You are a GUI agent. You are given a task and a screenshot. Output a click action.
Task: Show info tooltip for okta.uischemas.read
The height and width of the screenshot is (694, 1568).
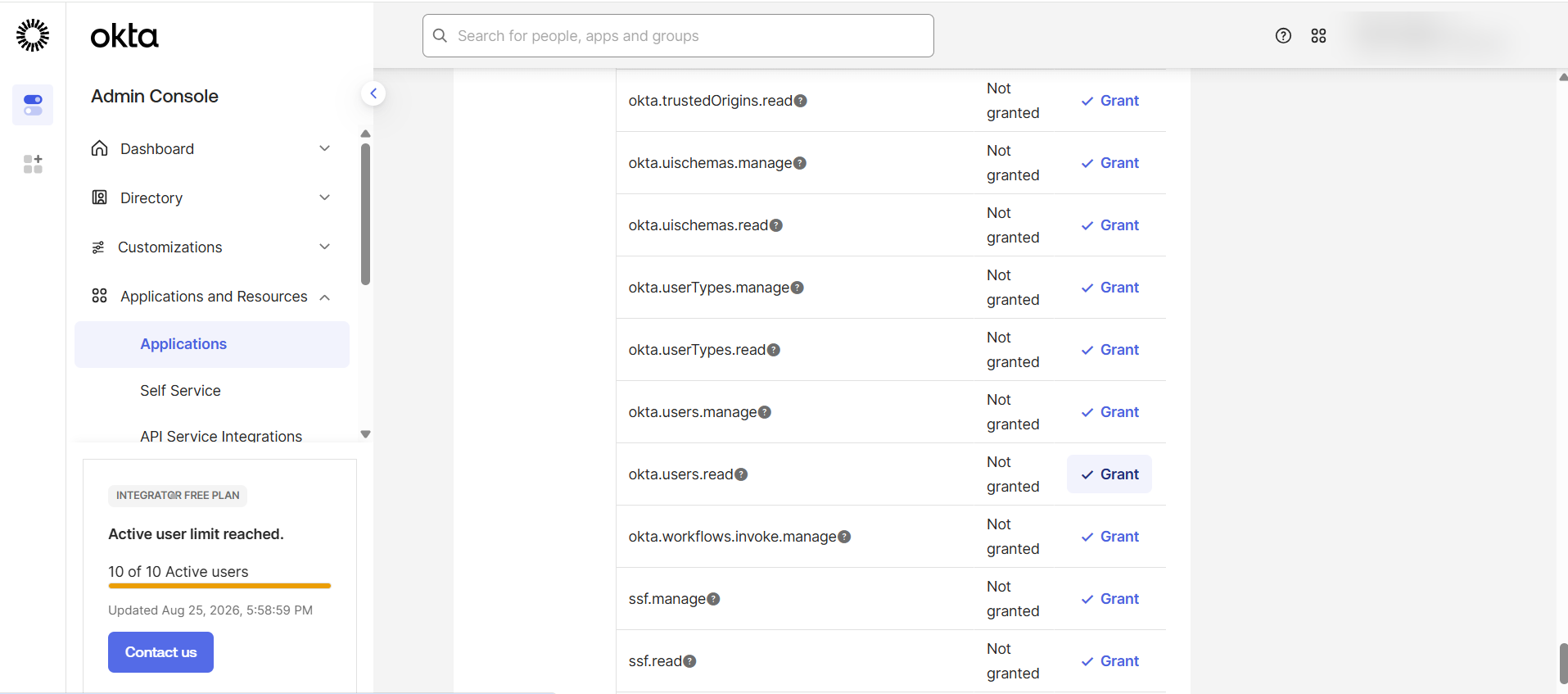click(776, 225)
